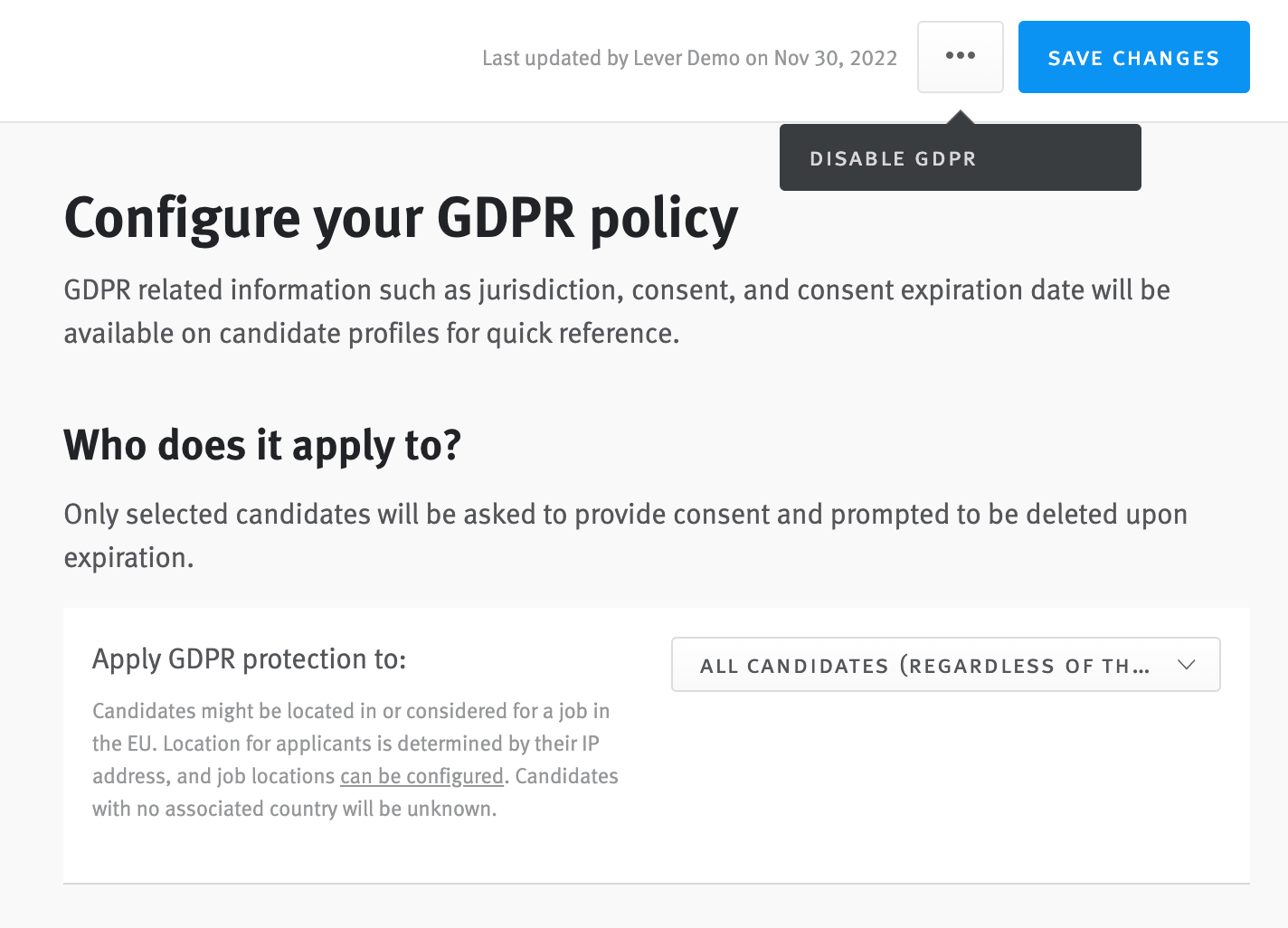The height and width of the screenshot is (928, 1288).
Task: Open additional GDPR settings via the dots icon
Action: tap(960, 56)
